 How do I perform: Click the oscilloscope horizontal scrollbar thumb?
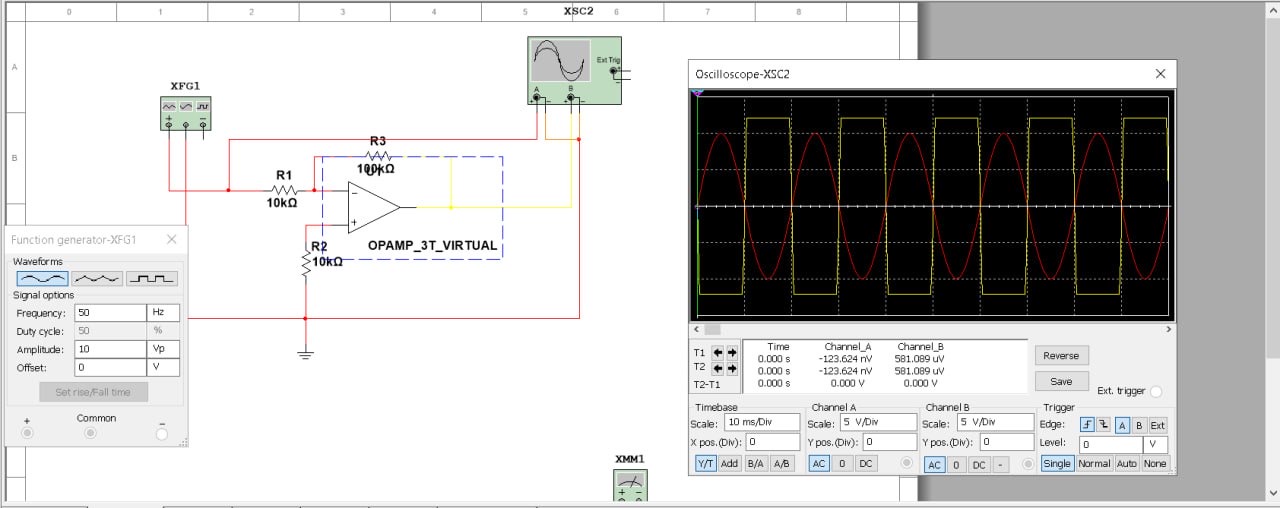click(712, 329)
